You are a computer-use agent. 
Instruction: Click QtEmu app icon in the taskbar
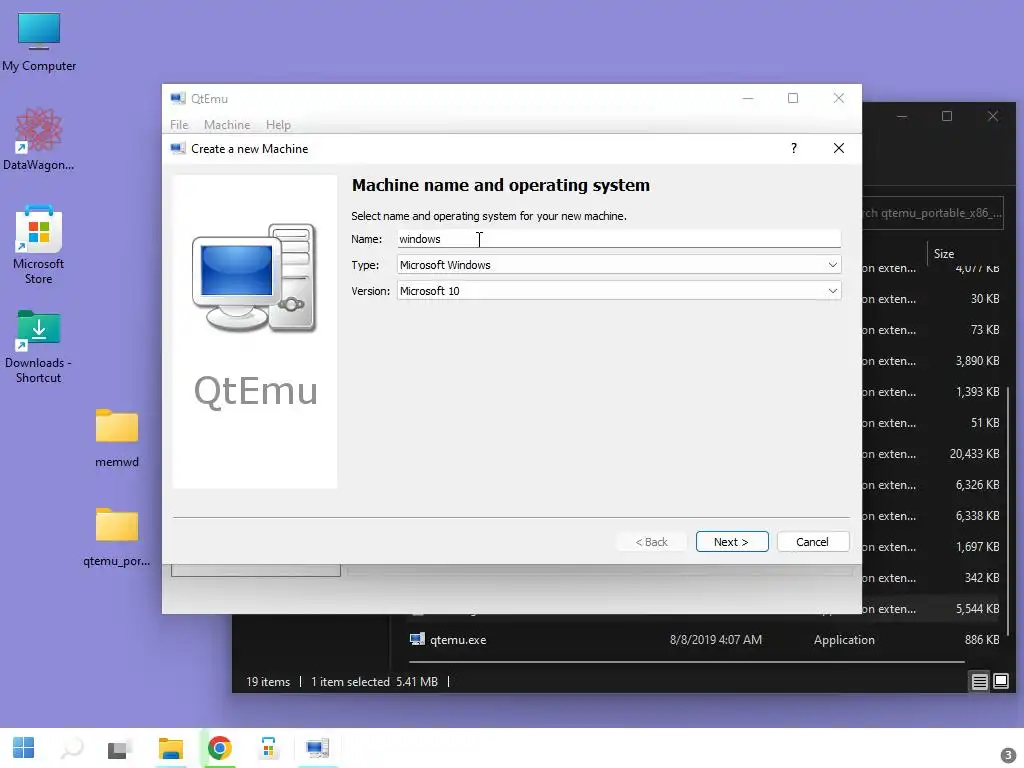317,748
